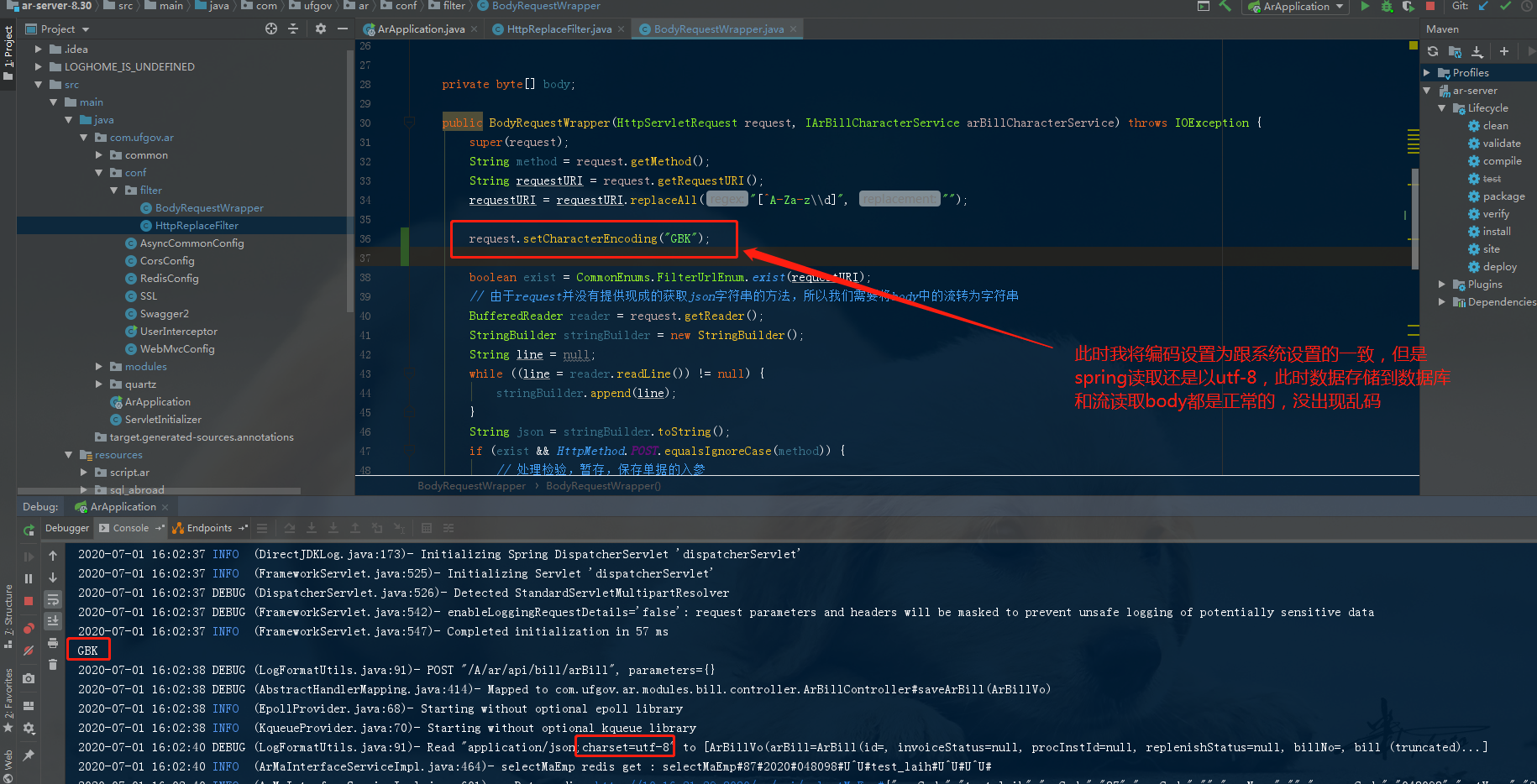1537x784 pixels.
Task: Expand the quartz package
Action: [x=98, y=384]
